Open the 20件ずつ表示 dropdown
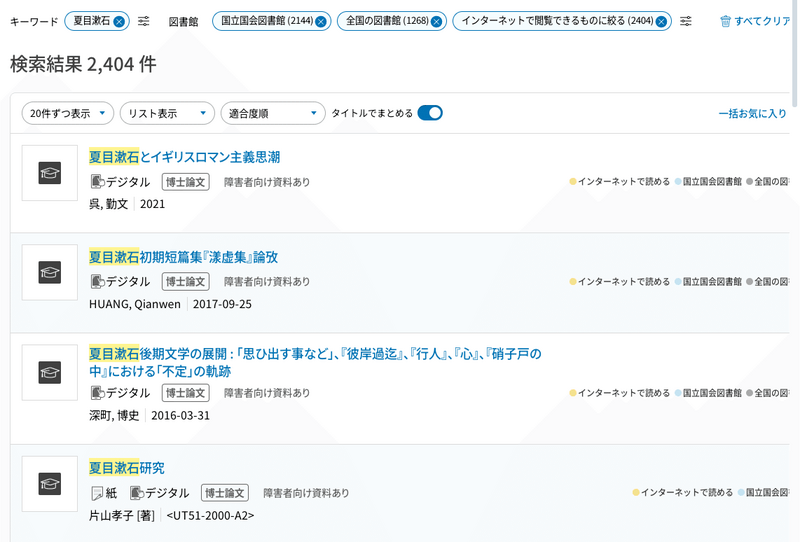 [67, 113]
